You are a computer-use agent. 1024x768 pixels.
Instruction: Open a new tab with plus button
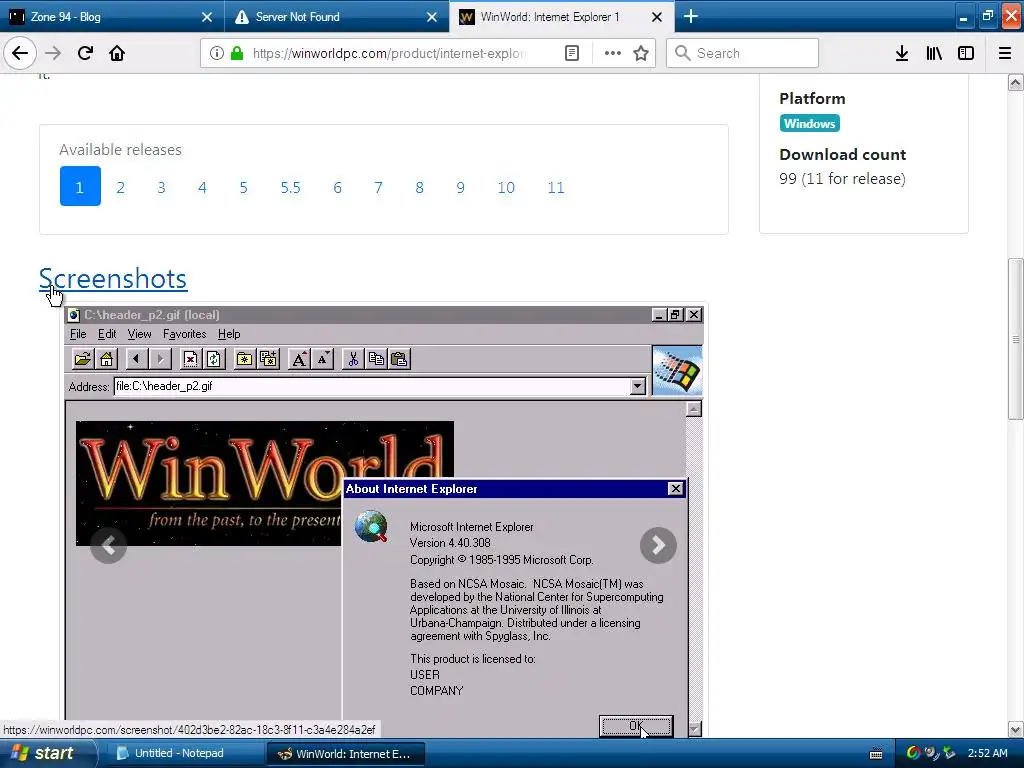click(691, 16)
